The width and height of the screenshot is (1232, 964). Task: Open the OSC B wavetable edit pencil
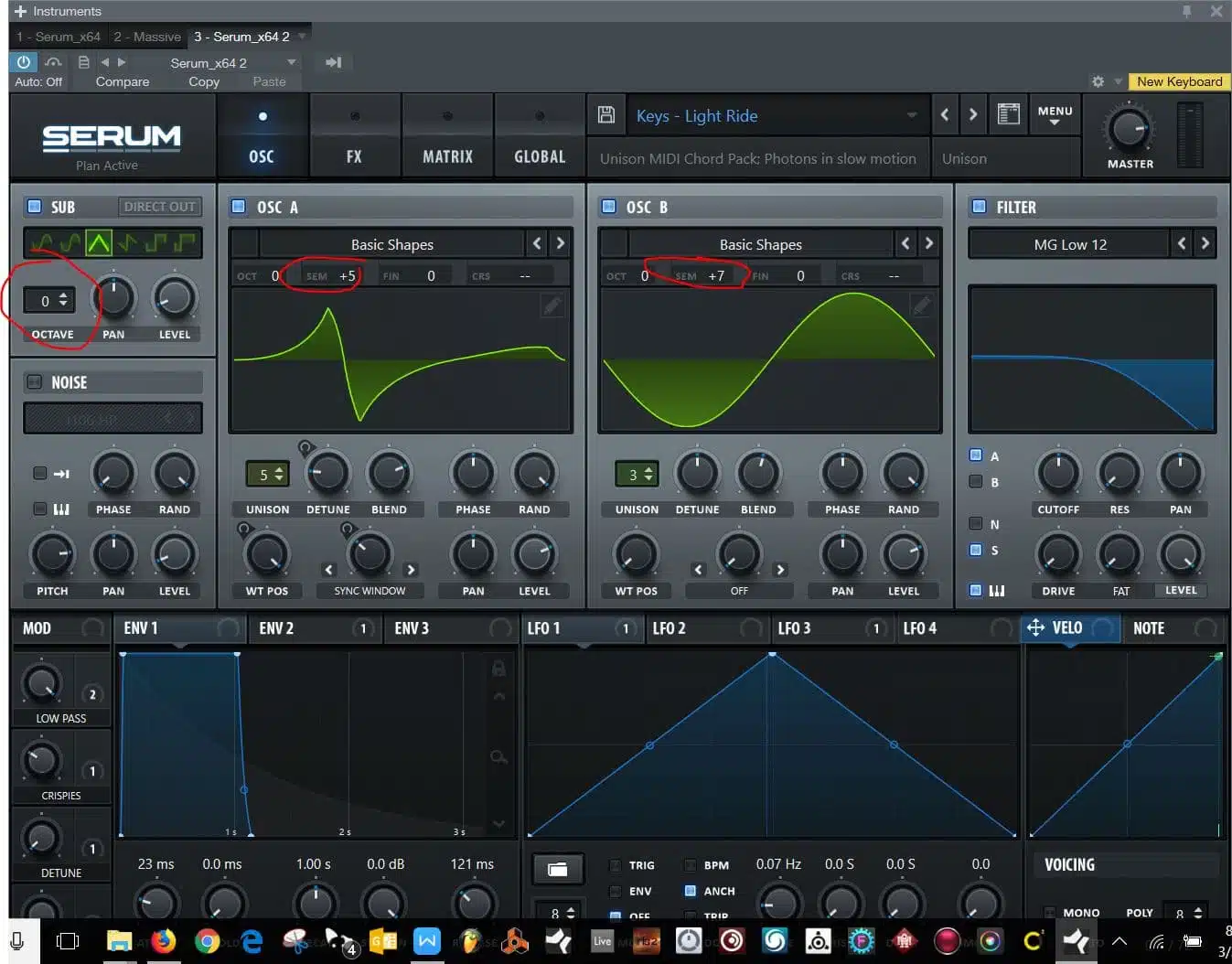tap(922, 305)
